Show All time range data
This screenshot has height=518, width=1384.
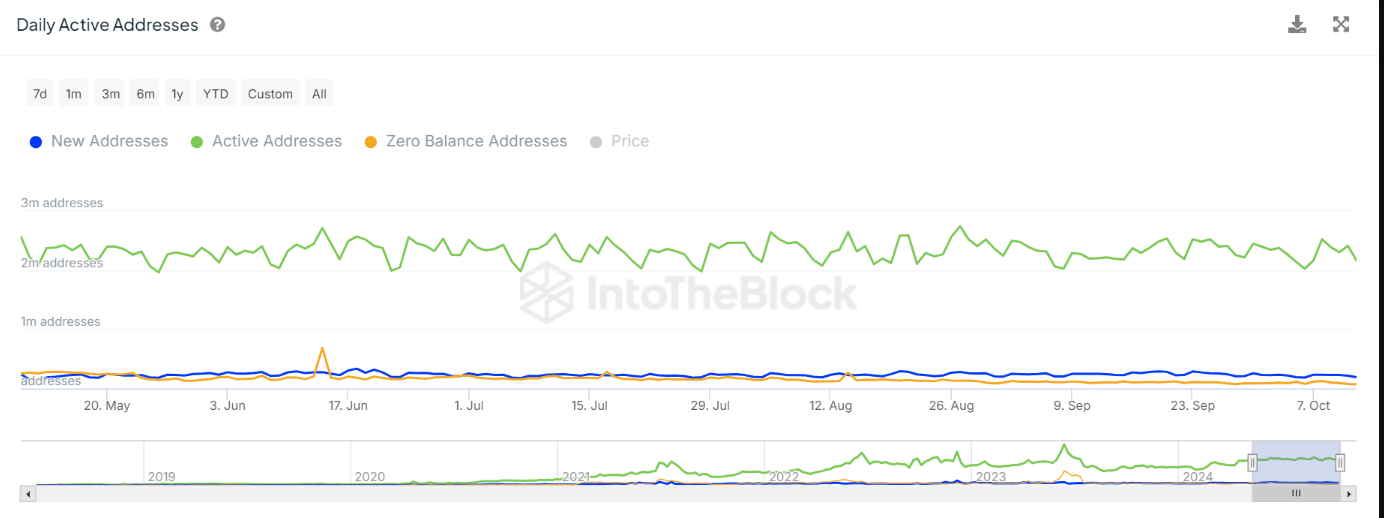tap(319, 94)
